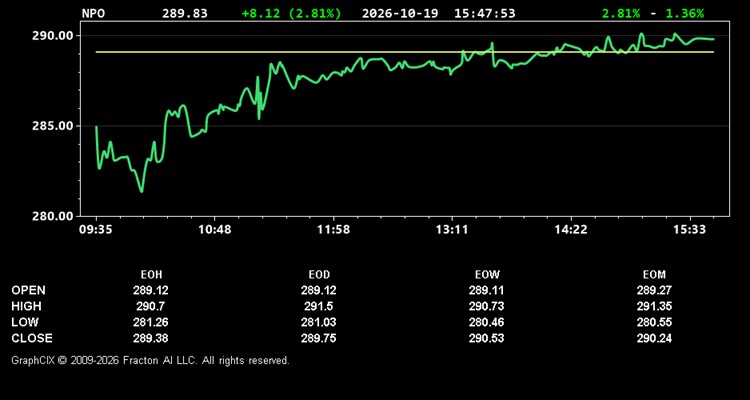Click the EOW open value 289.11
This screenshot has height=400, width=750.
click(486, 290)
